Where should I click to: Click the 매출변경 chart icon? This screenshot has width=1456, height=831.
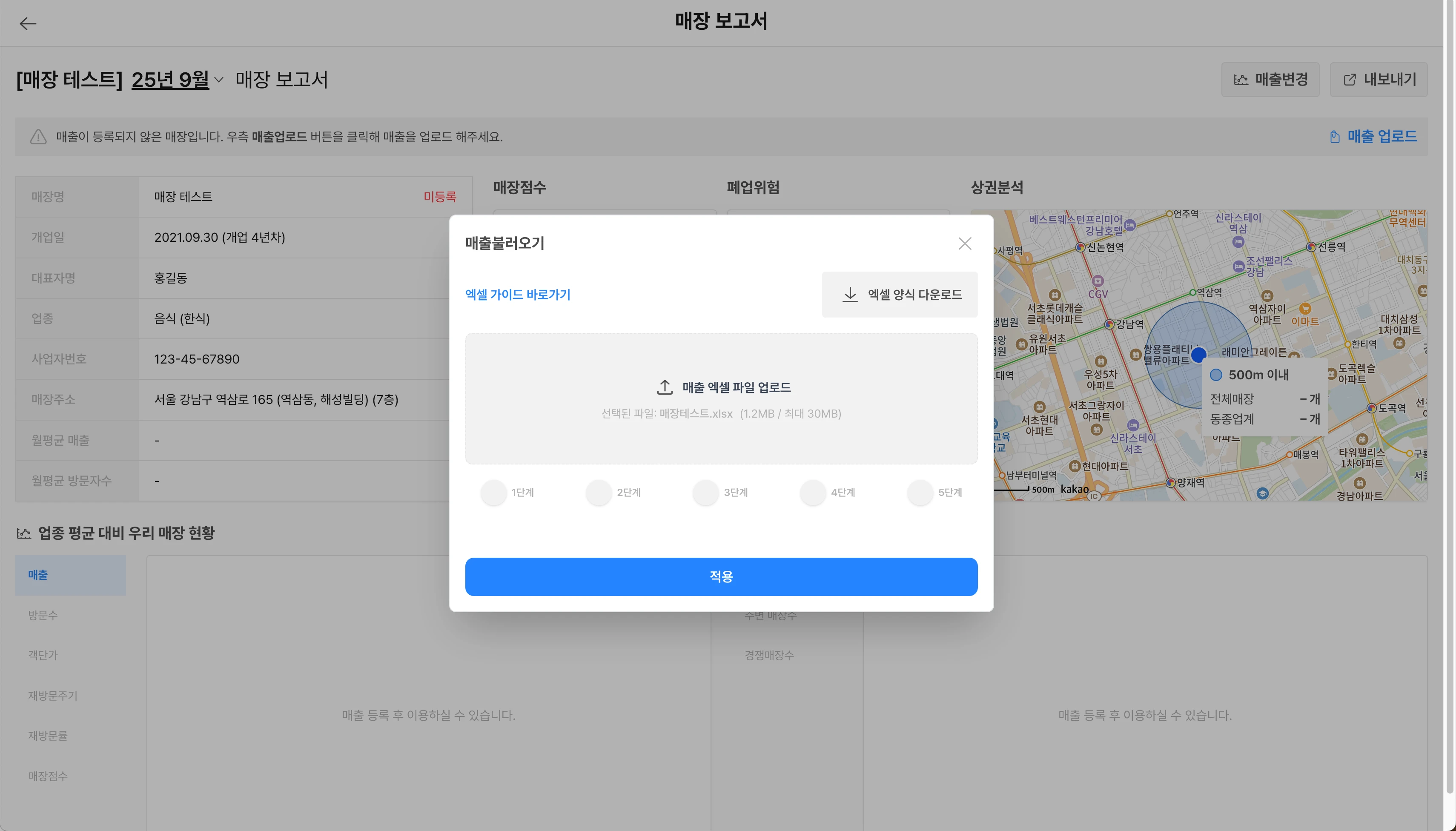[x=1241, y=80]
